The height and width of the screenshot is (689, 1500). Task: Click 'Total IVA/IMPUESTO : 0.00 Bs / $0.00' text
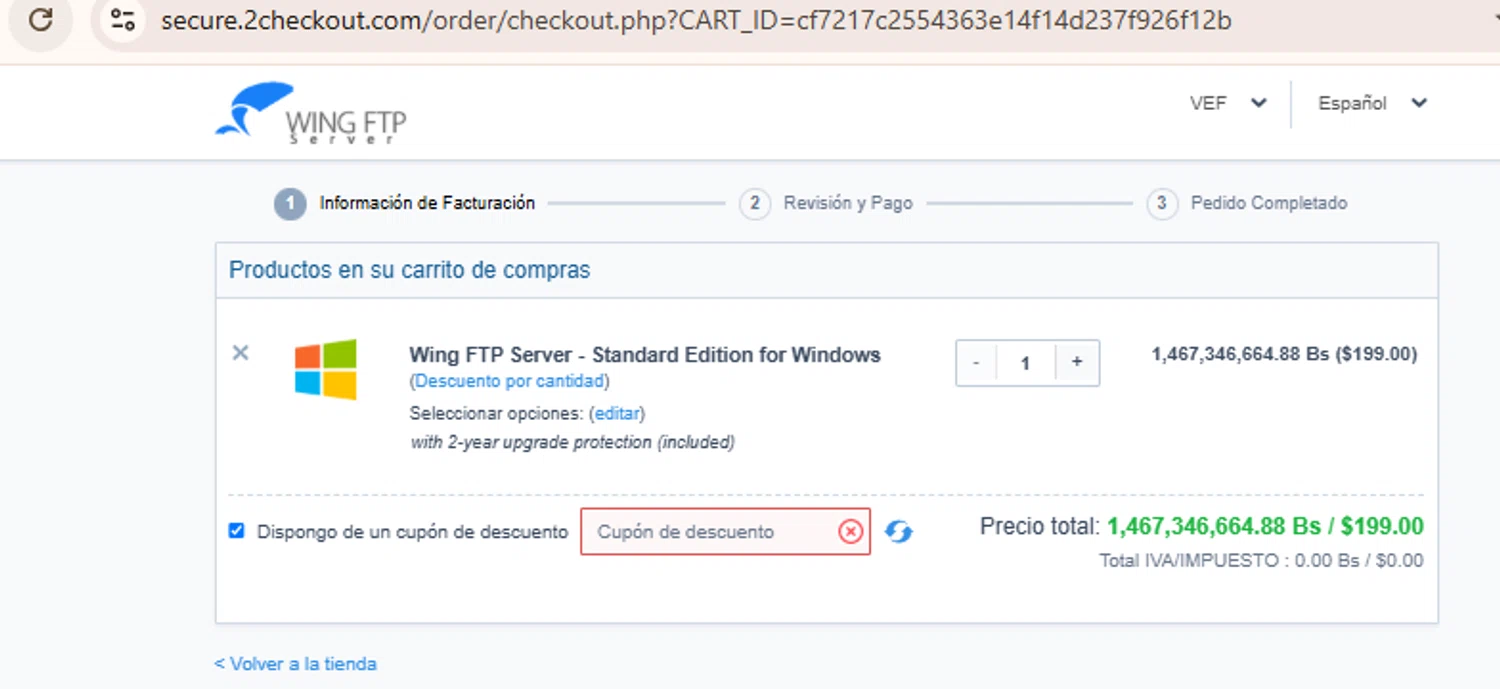tap(1261, 561)
